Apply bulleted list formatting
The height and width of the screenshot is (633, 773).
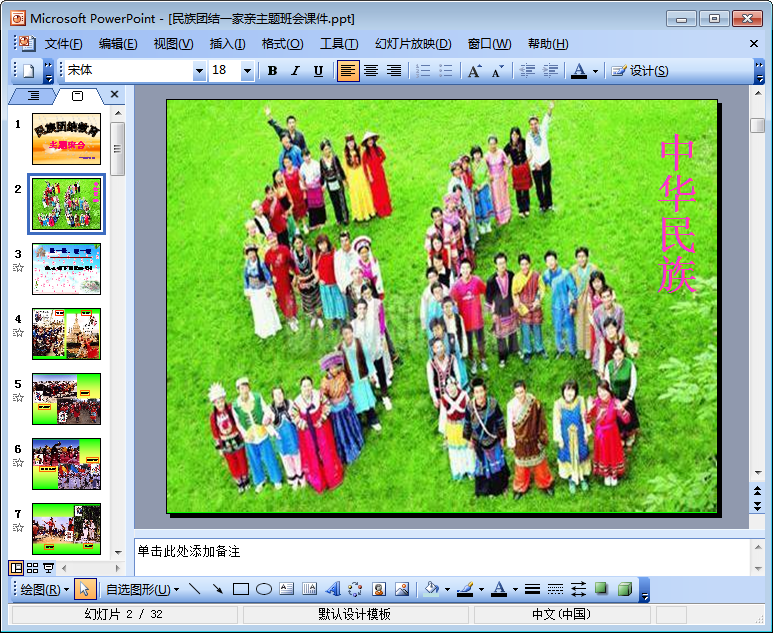tap(446, 71)
